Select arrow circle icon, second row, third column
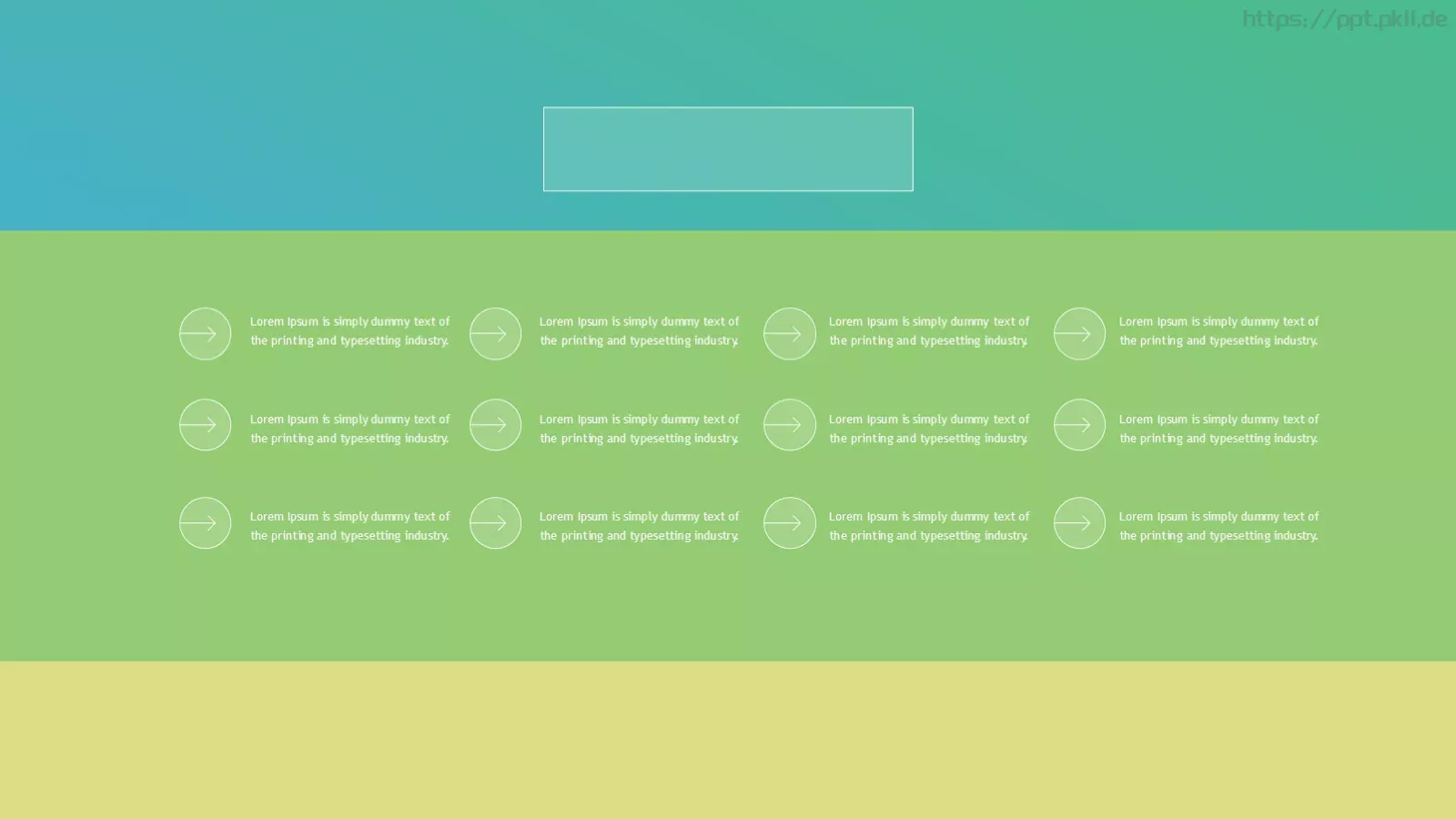The image size is (1456, 819). coord(789,425)
